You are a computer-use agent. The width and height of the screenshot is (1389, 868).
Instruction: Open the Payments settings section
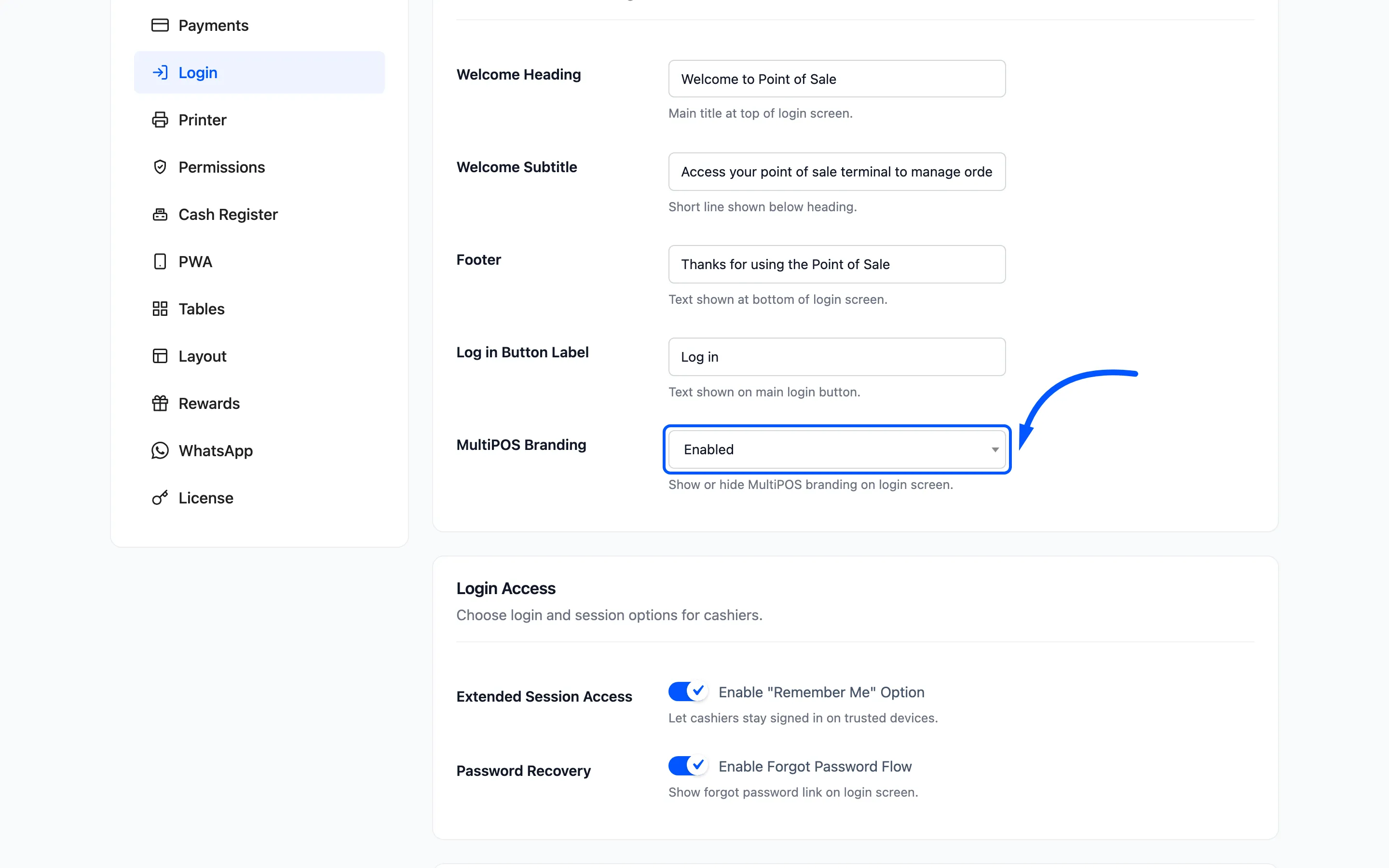coord(259,25)
